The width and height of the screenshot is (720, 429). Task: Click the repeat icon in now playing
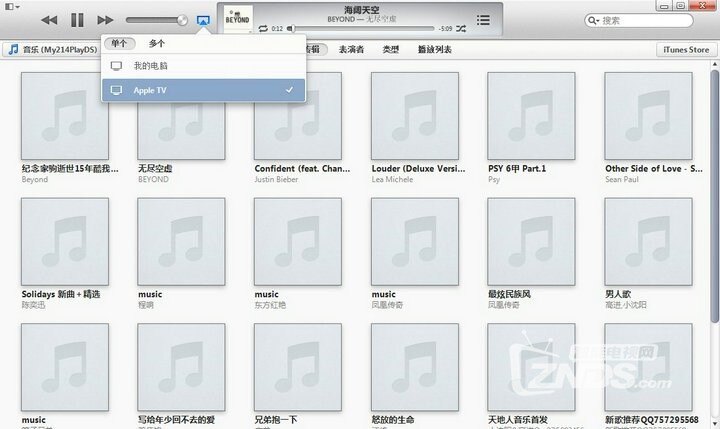(x=262, y=29)
